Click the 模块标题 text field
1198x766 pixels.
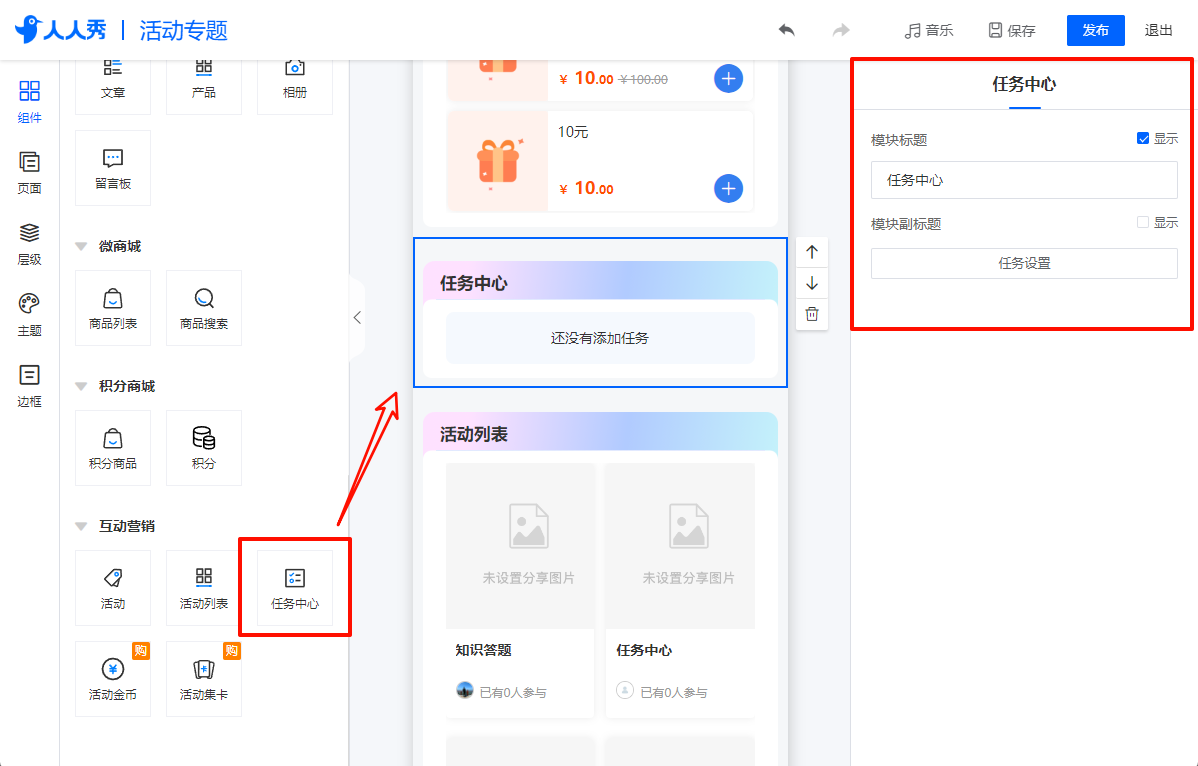(1024, 180)
